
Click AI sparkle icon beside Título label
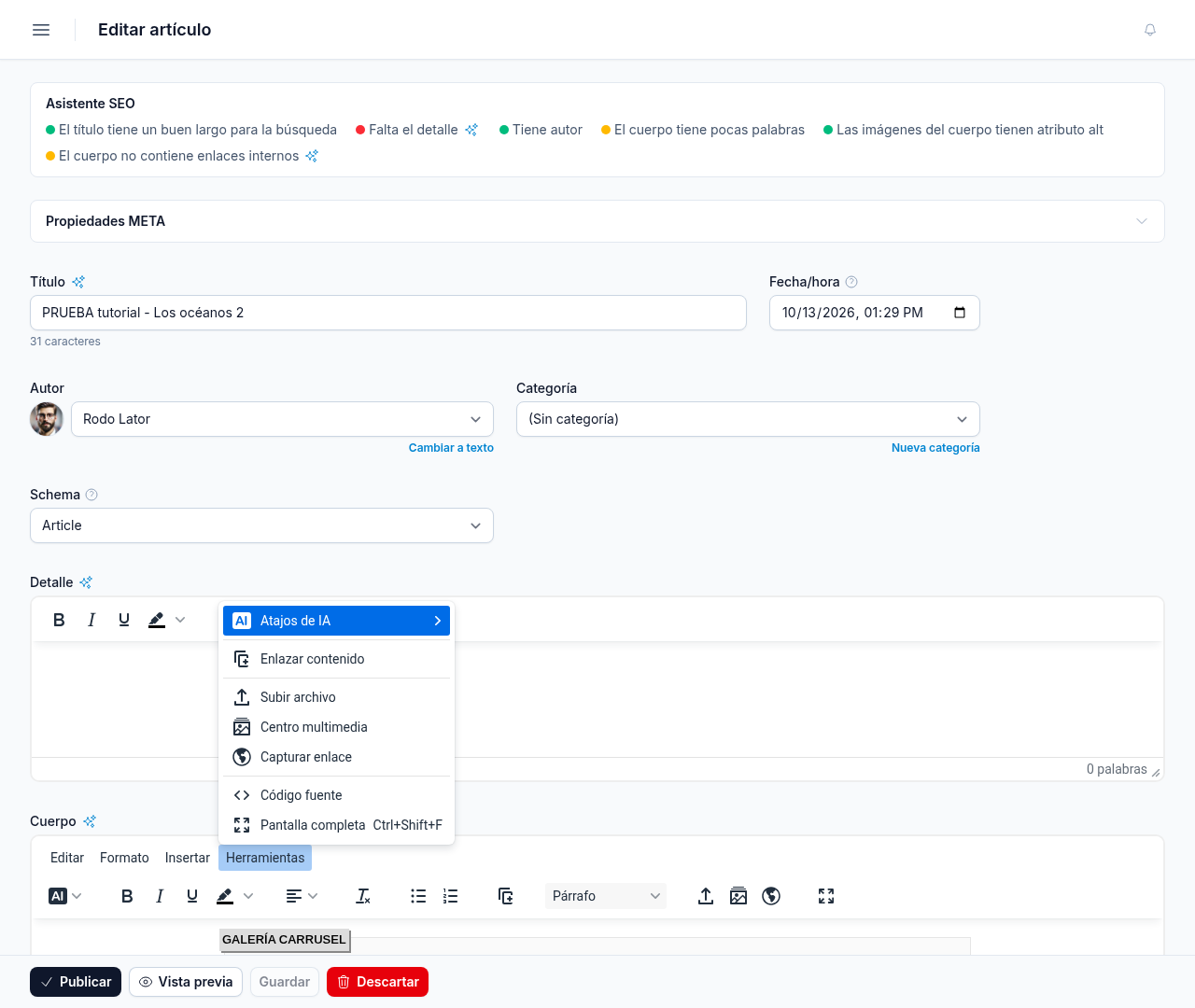(x=78, y=282)
